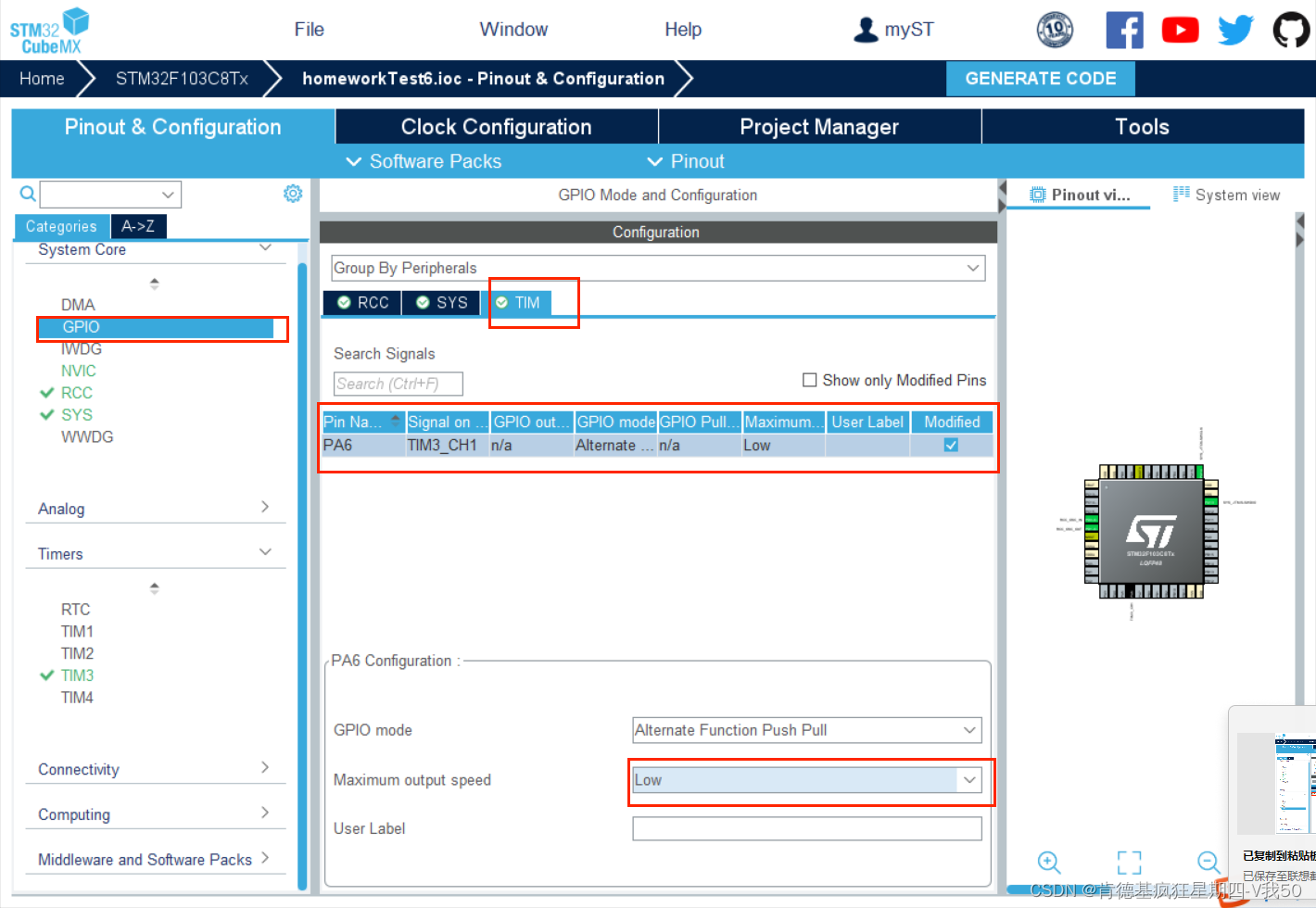Image resolution: width=1316 pixels, height=908 pixels.
Task: Select the TIM peripheral tab
Action: pos(517,303)
